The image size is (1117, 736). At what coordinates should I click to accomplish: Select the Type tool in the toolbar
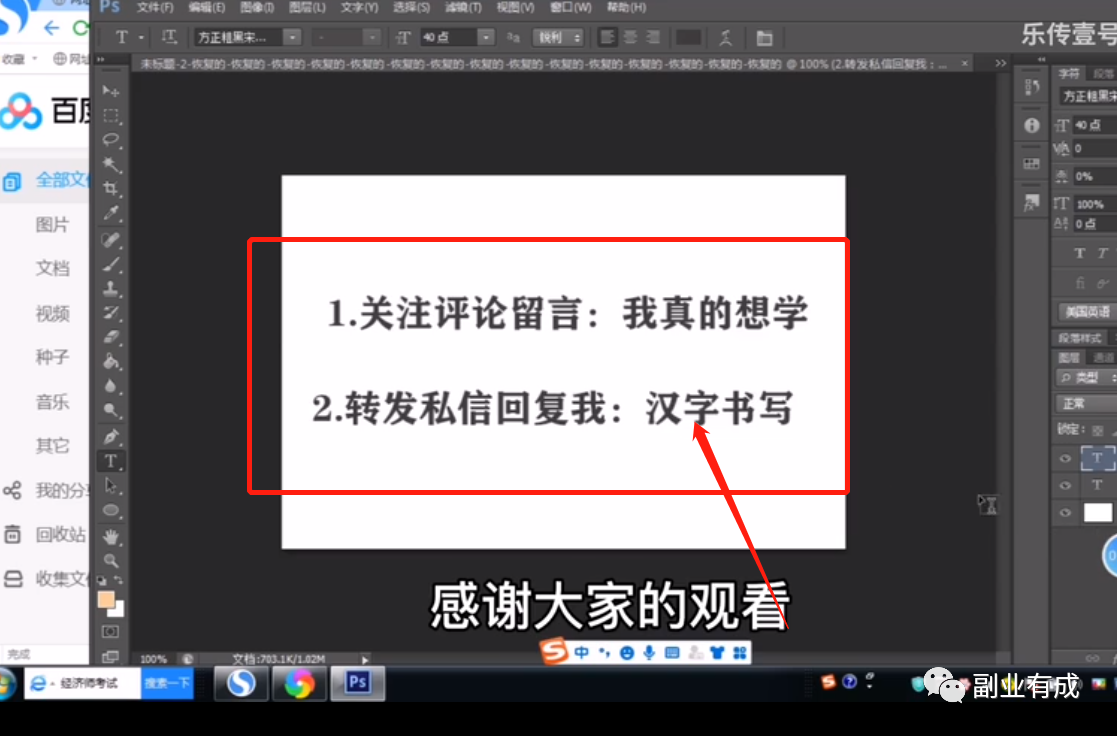pyautogui.click(x=111, y=462)
